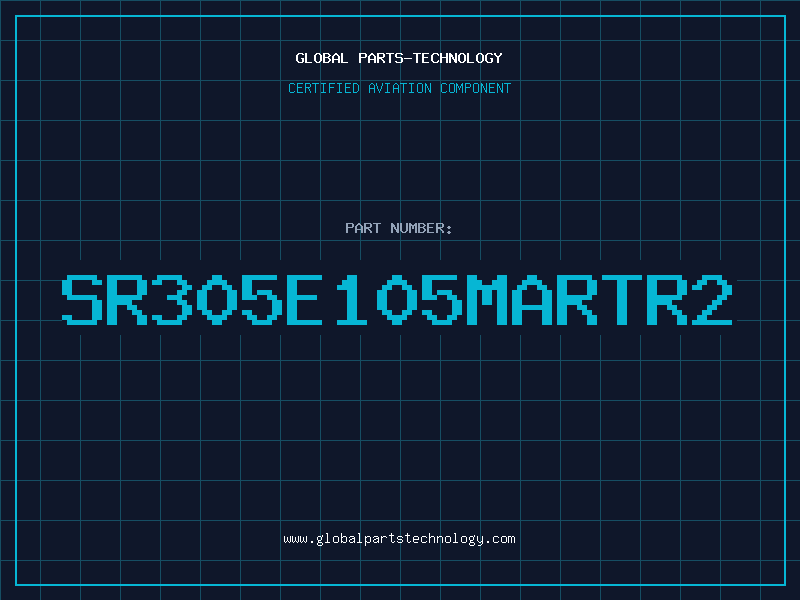The width and height of the screenshot is (800, 600).
Task: Click the final digit 2 of the part number
Action: coord(712,300)
